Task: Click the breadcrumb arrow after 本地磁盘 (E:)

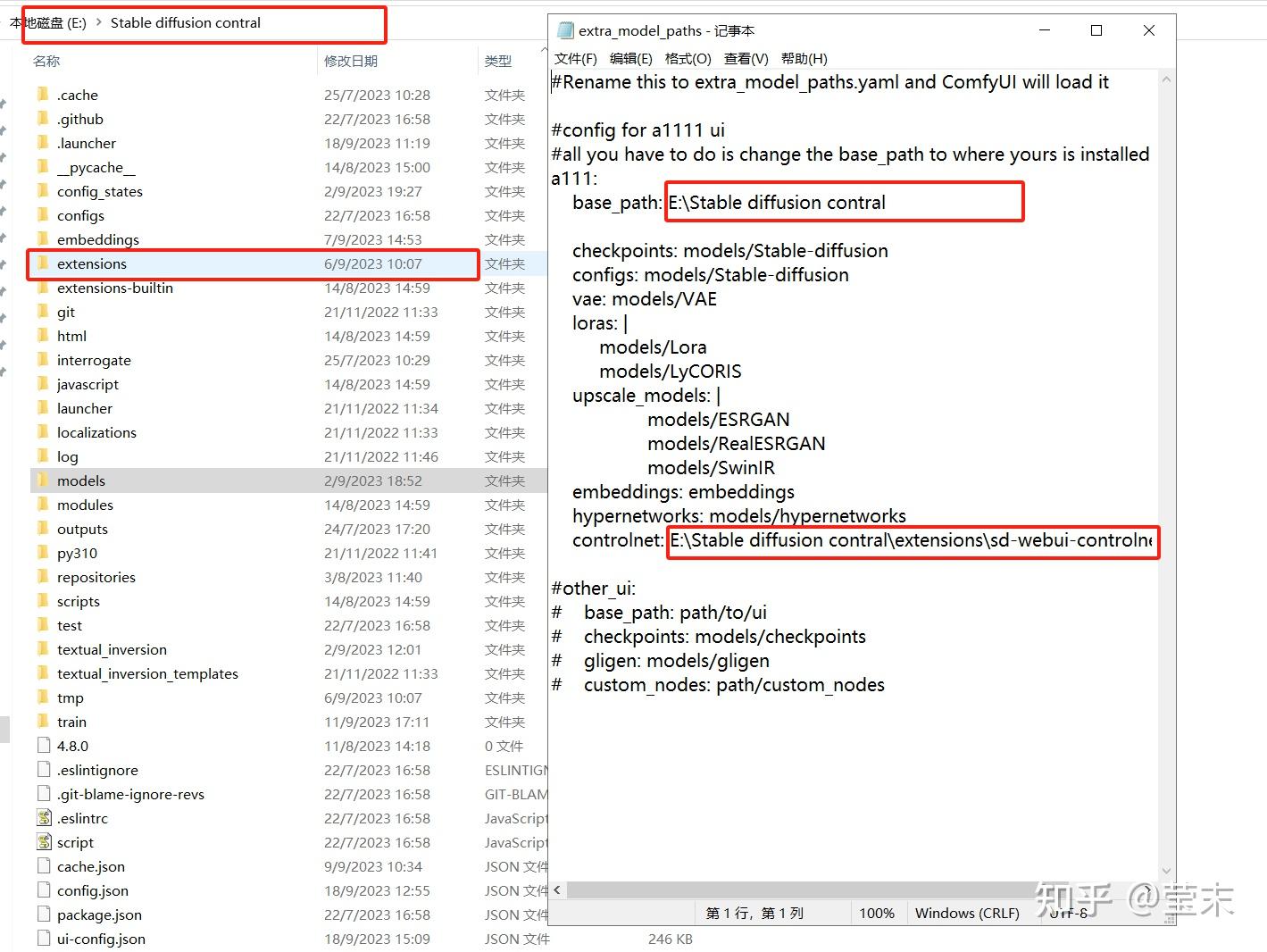Action: [x=99, y=23]
